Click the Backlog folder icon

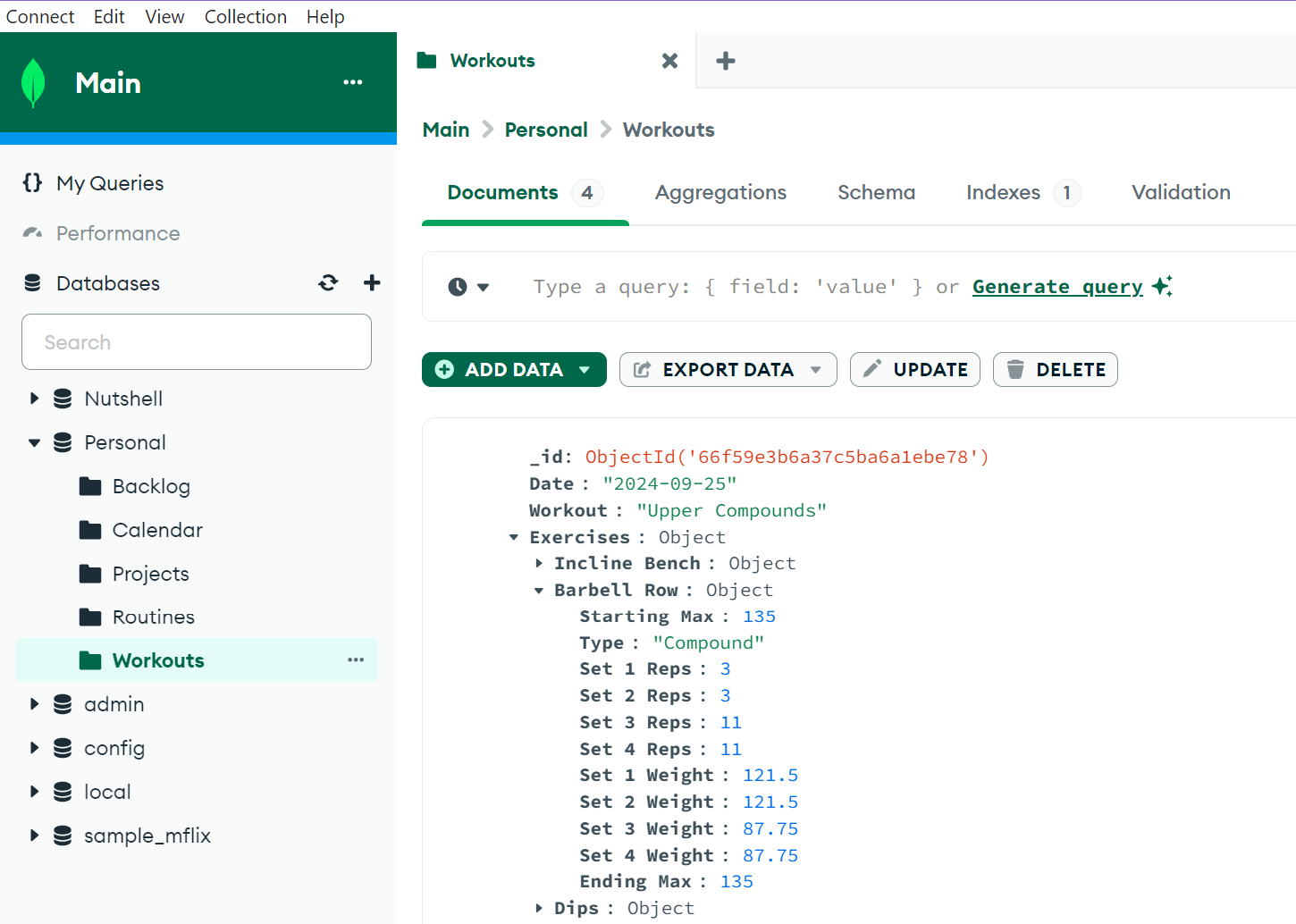pos(90,486)
